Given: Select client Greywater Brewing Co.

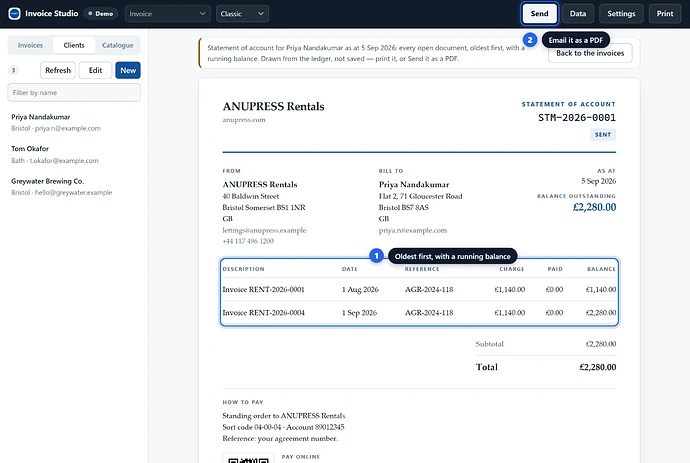Looking at the screenshot, I should click(74, 187).
